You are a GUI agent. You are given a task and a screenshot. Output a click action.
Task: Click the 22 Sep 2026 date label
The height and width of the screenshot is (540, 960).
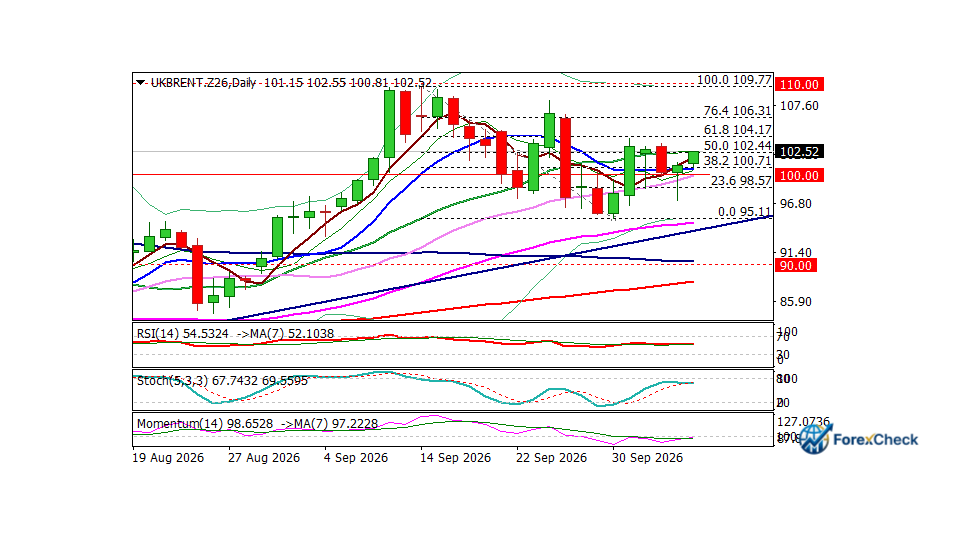[552, 458]
